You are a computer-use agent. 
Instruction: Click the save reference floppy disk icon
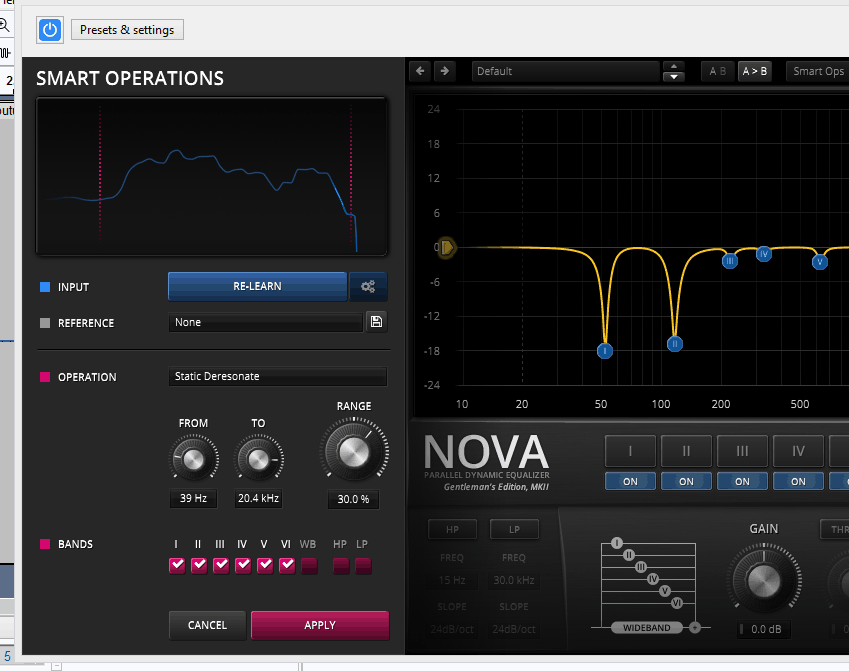(376, 322)
